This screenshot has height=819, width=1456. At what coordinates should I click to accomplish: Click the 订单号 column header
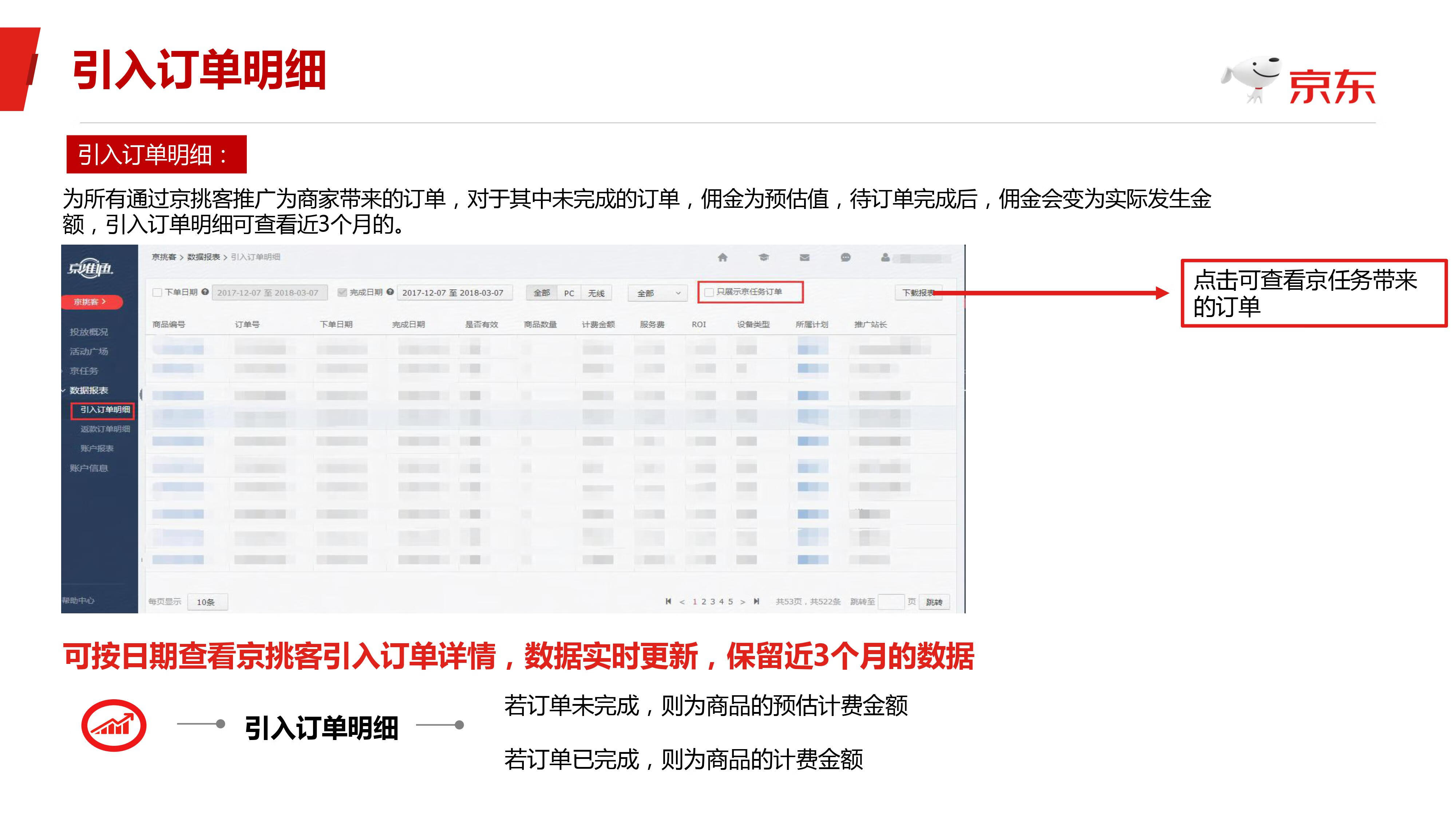pos(247,324)
